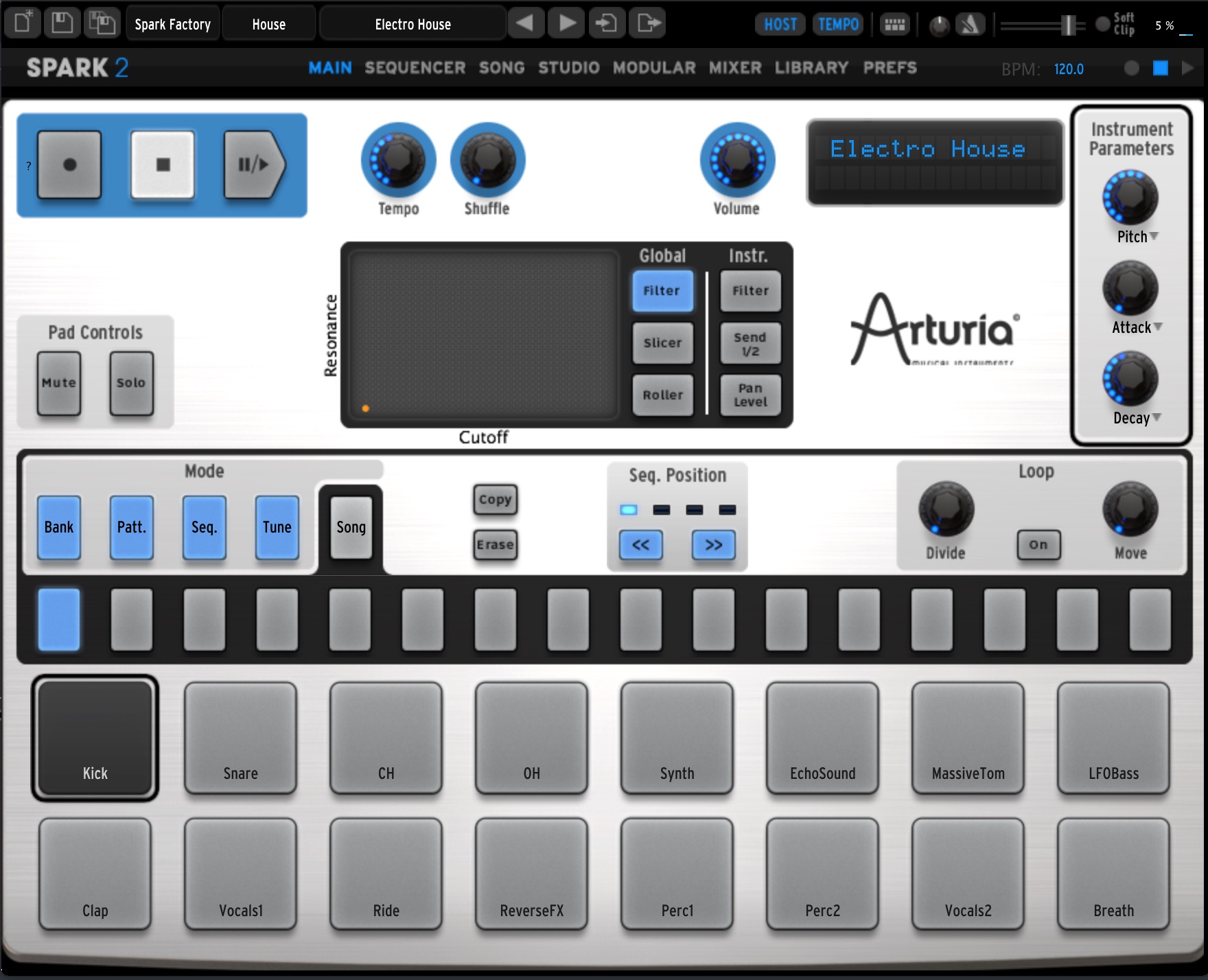Switch to the SEQUENCER tab

click(415, 68)
